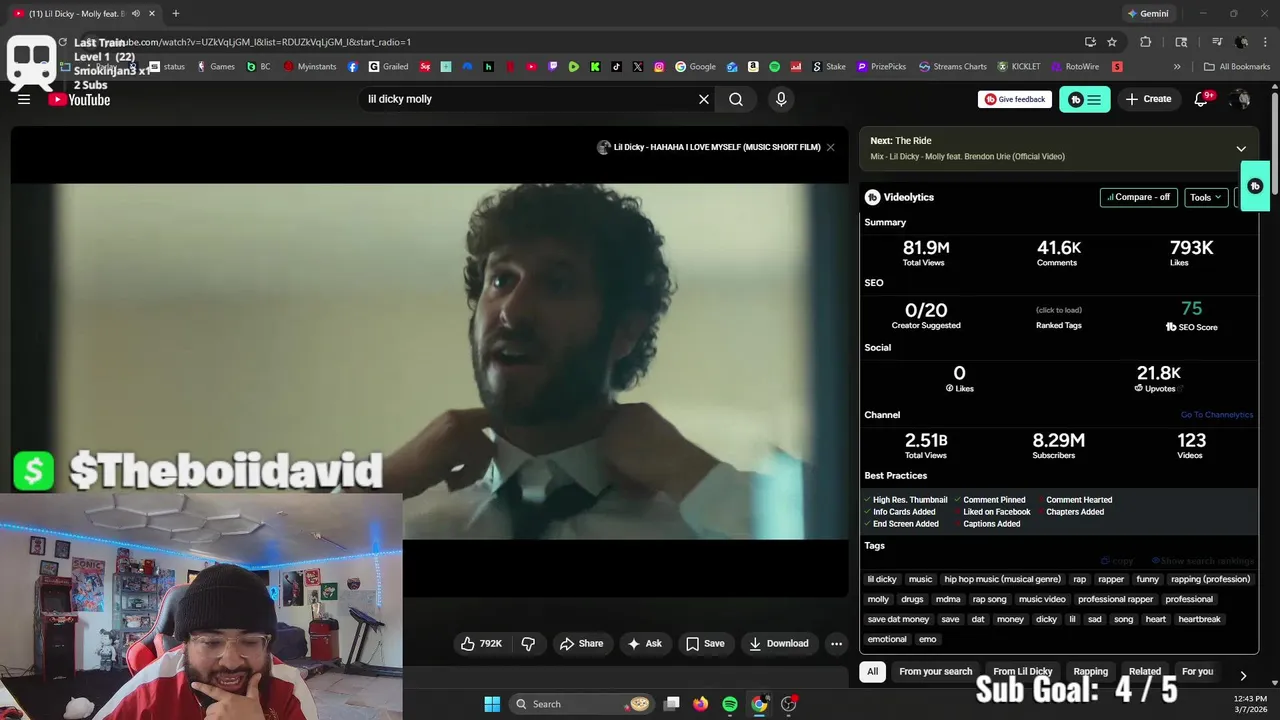Image resolution: width=1280 pixels, height=720 pixels.
Task: Click the Give feedback button
Action: [1015, 99]
